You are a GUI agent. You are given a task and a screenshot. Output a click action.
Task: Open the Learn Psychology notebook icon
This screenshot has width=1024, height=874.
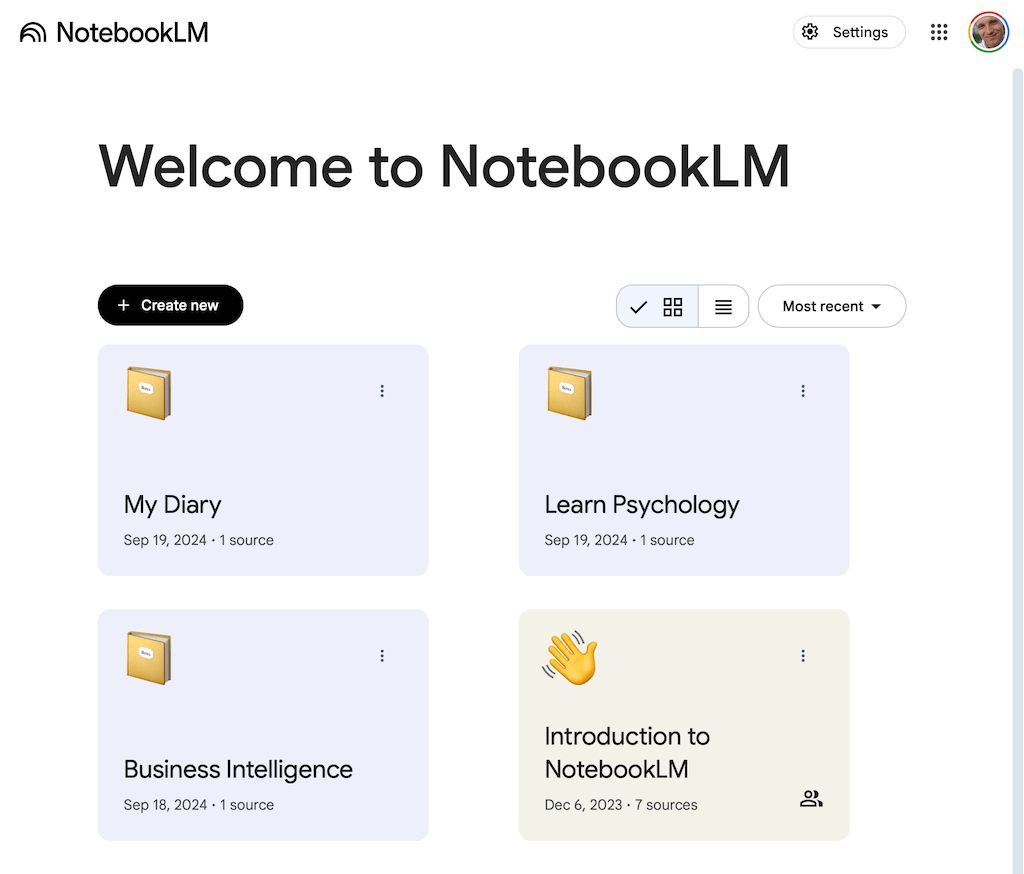[569, 392]
